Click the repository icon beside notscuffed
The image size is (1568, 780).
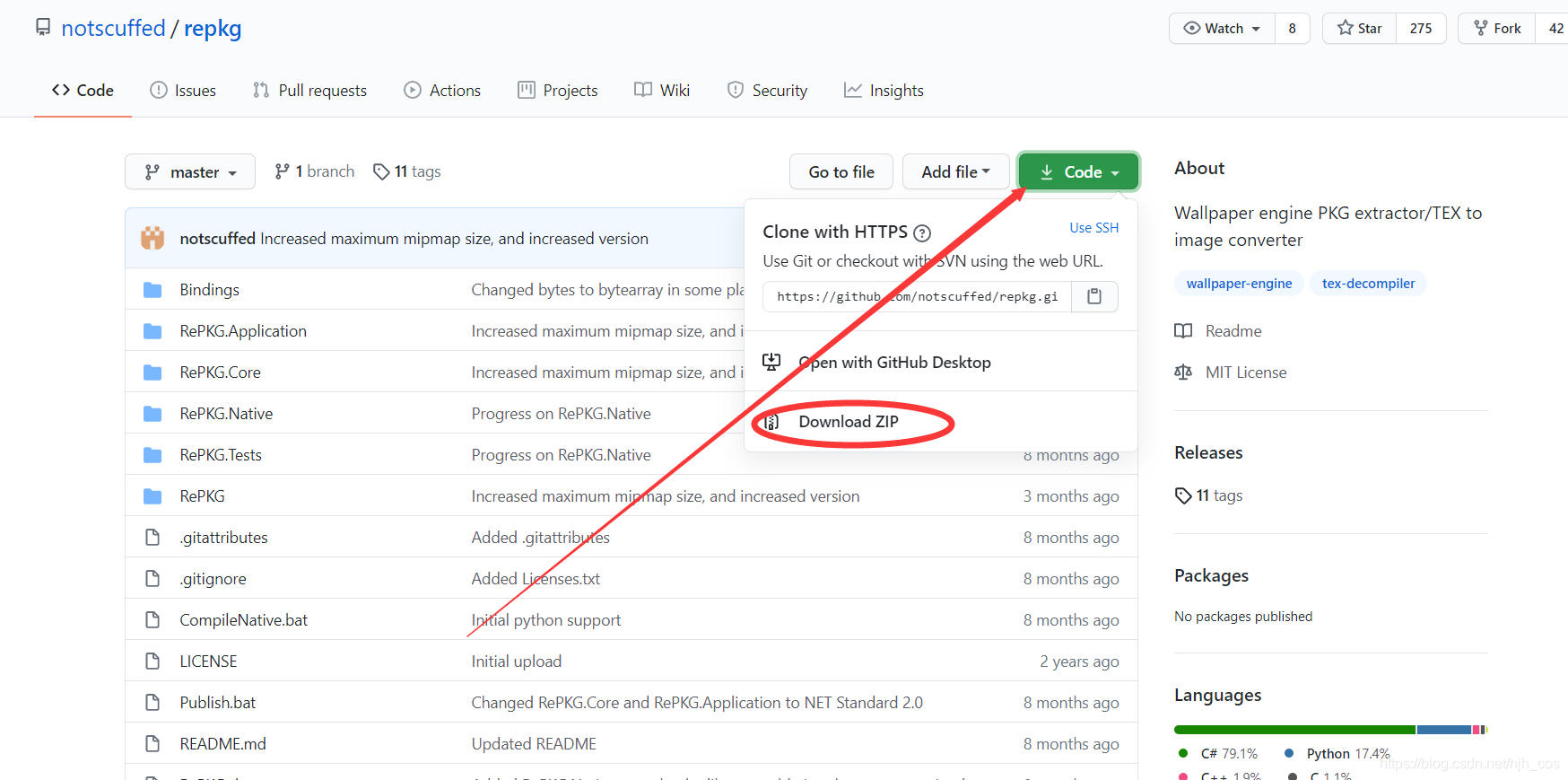(43, 28)
